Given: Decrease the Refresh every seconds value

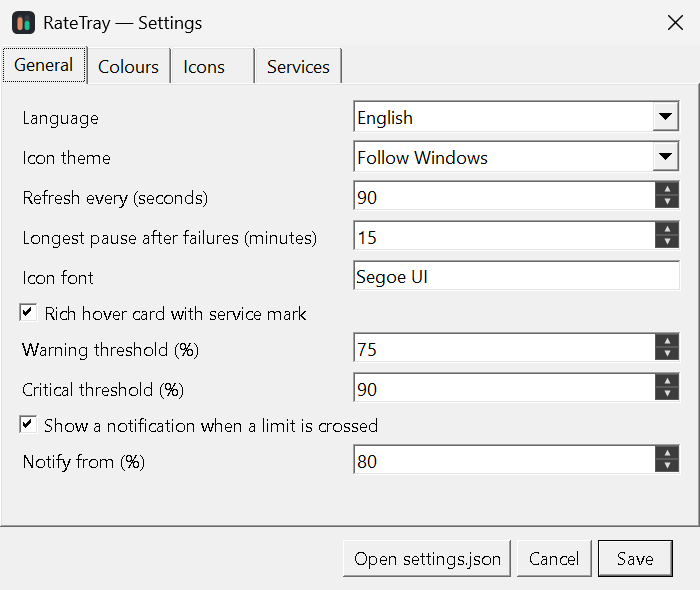Looking at the screenshot, I should [667, 202].
